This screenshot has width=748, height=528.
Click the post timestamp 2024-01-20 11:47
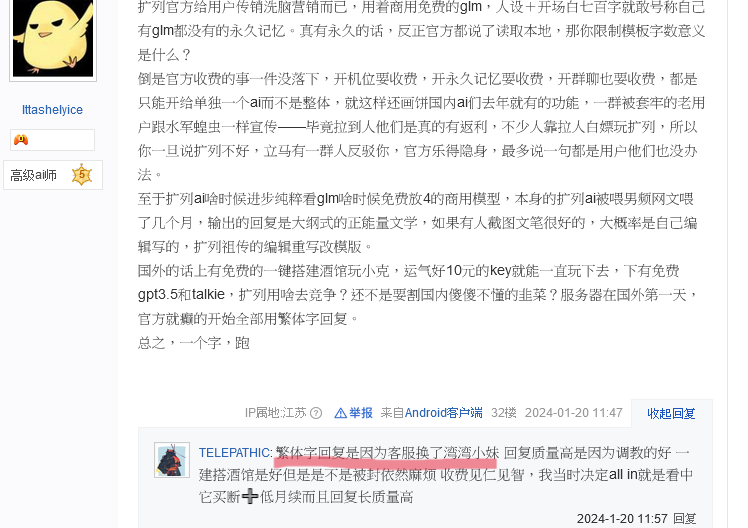573,413
